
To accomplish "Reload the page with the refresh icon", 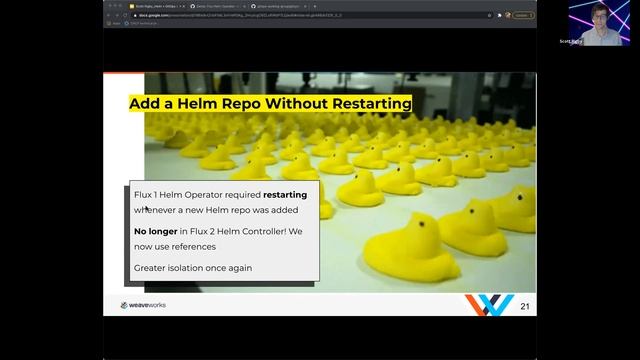I will 125,15.
